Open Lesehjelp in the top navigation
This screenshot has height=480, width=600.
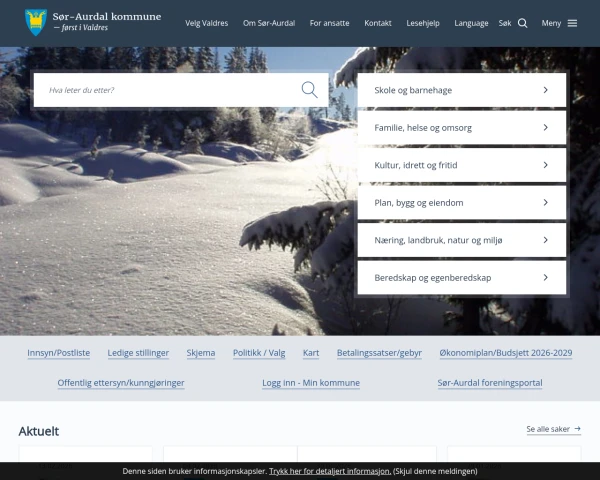point(423,23)
